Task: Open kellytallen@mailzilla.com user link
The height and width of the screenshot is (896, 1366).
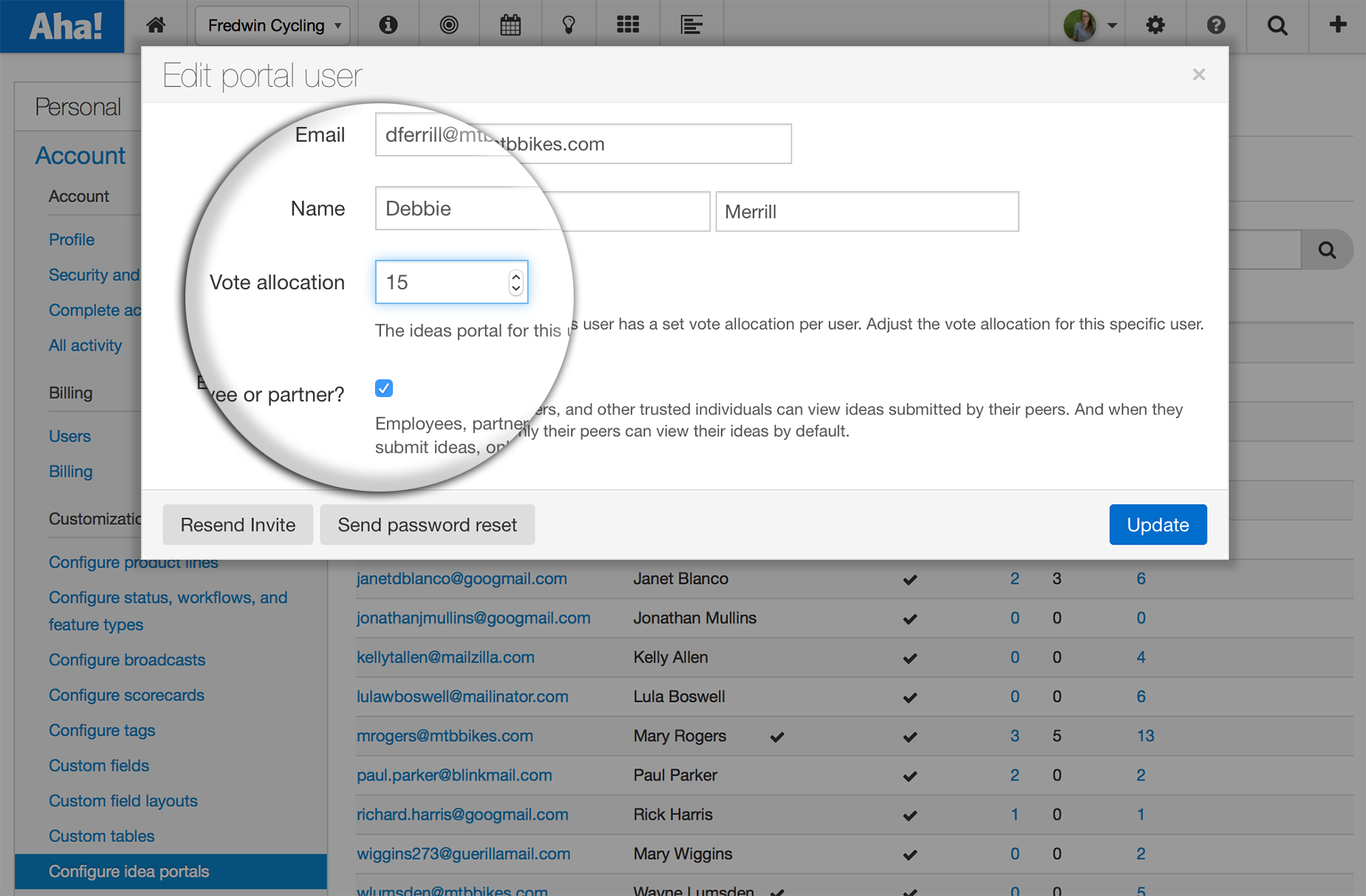Action: click(445, 657)
